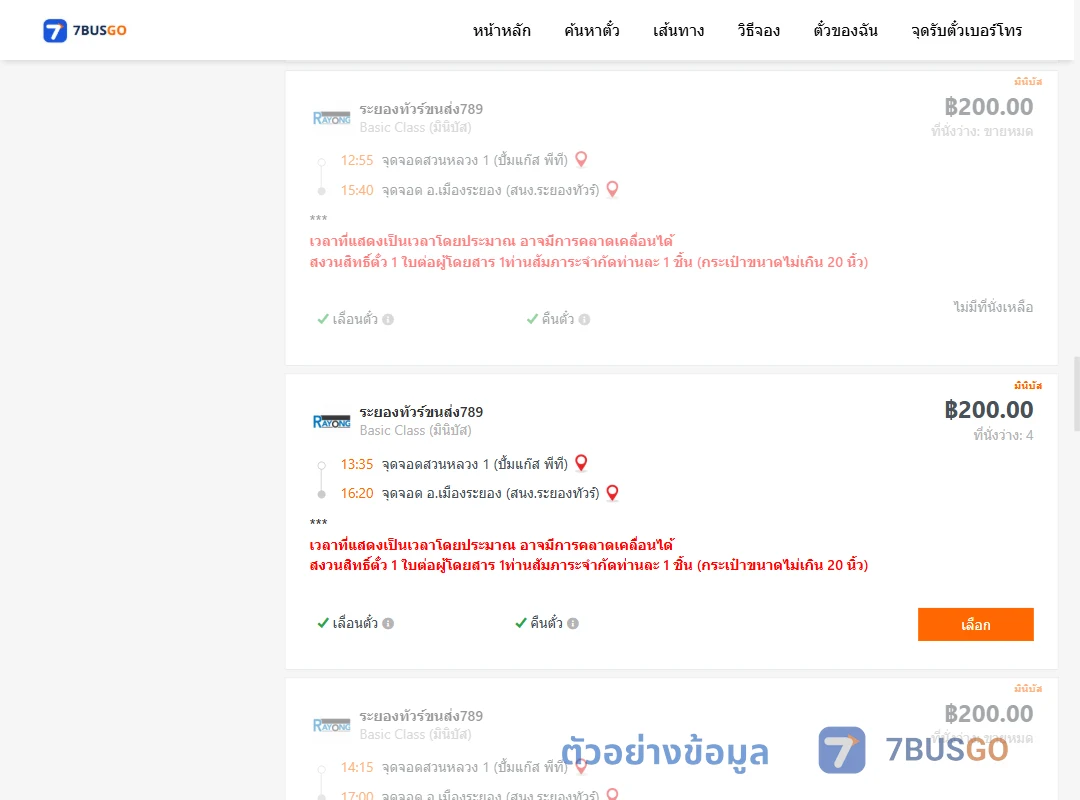Click operator name ระยองทัวร์ขนส่ง789 on 13:35 trip
Image resolution: width=1080 pixels, height=800 pixels.
tap(421, 412)
